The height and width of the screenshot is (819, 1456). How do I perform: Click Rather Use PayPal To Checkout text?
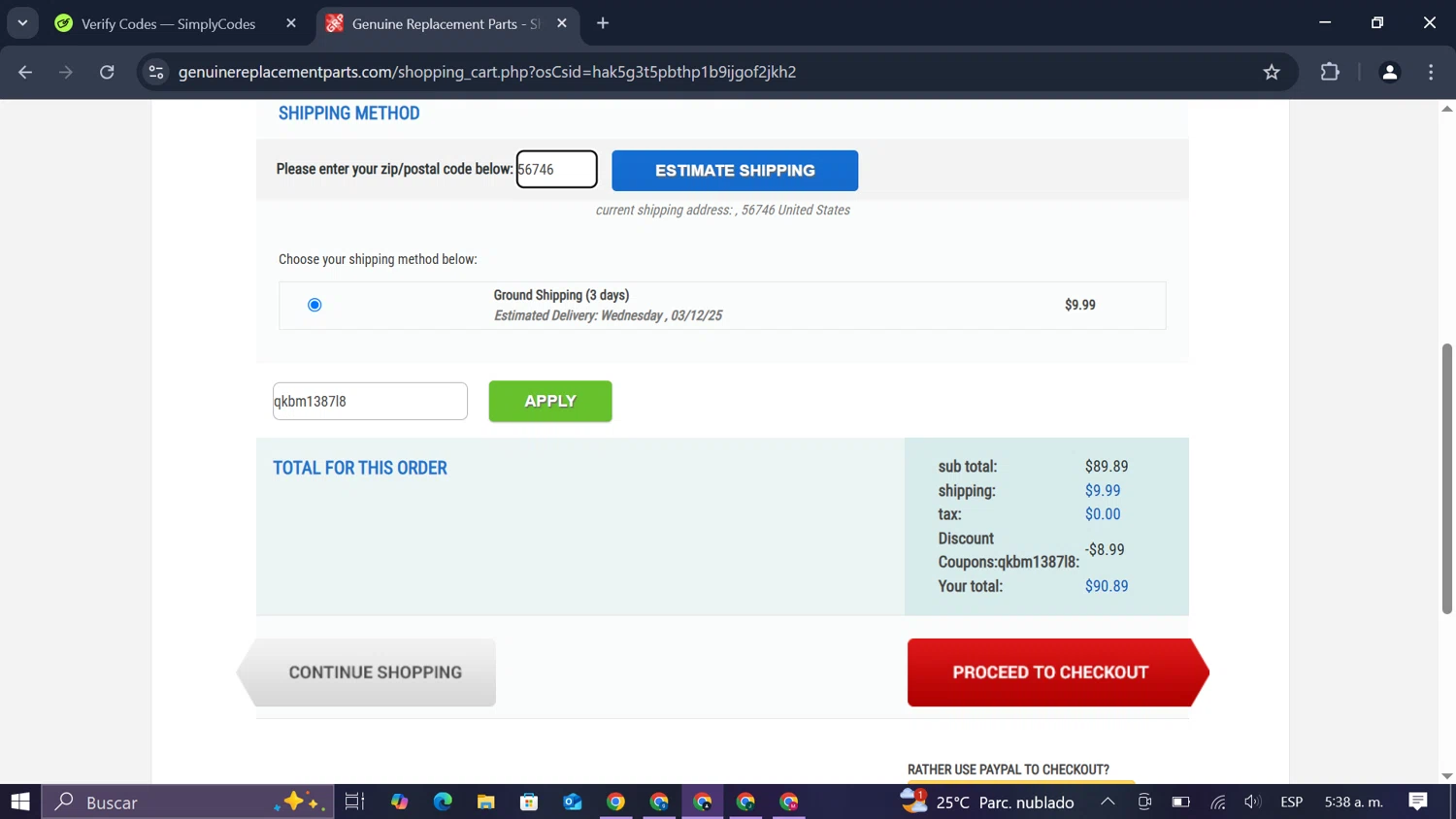(x=1009, y=770)
